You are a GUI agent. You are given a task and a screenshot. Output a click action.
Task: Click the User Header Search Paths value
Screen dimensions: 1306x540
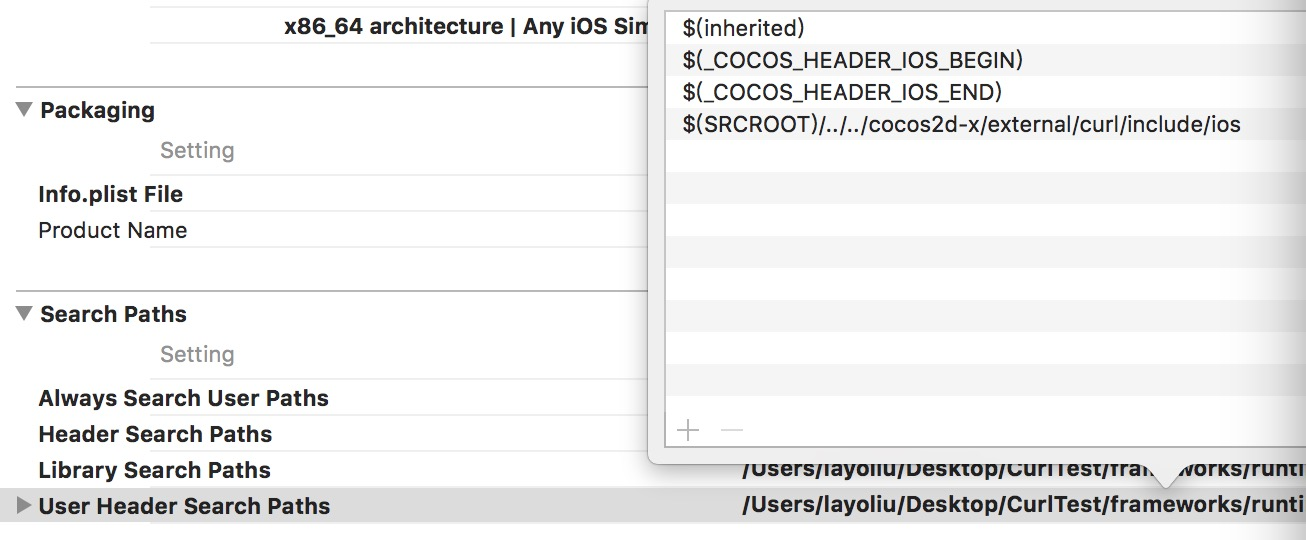1022,506
